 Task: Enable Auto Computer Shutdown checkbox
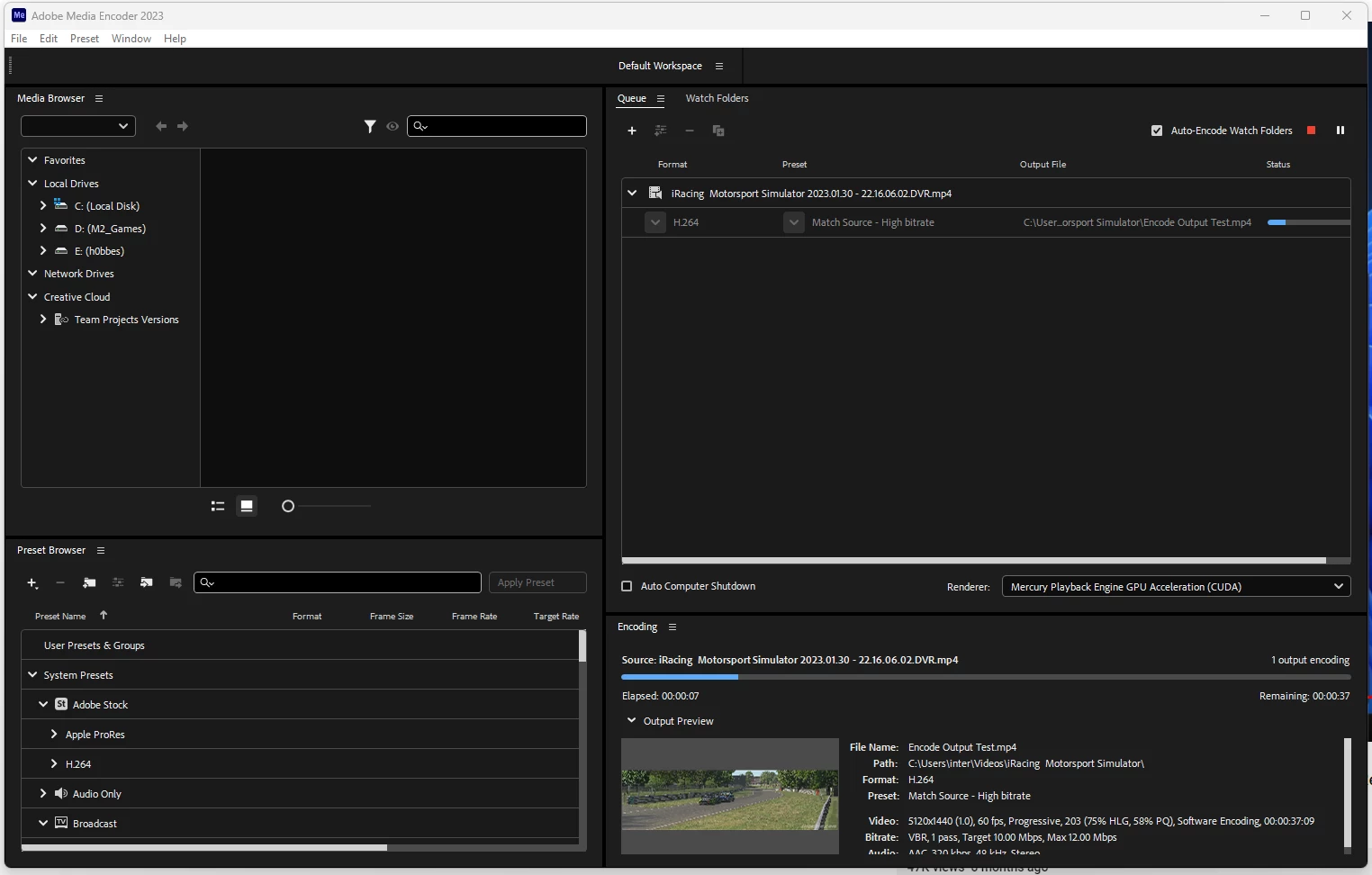[627, 586]
